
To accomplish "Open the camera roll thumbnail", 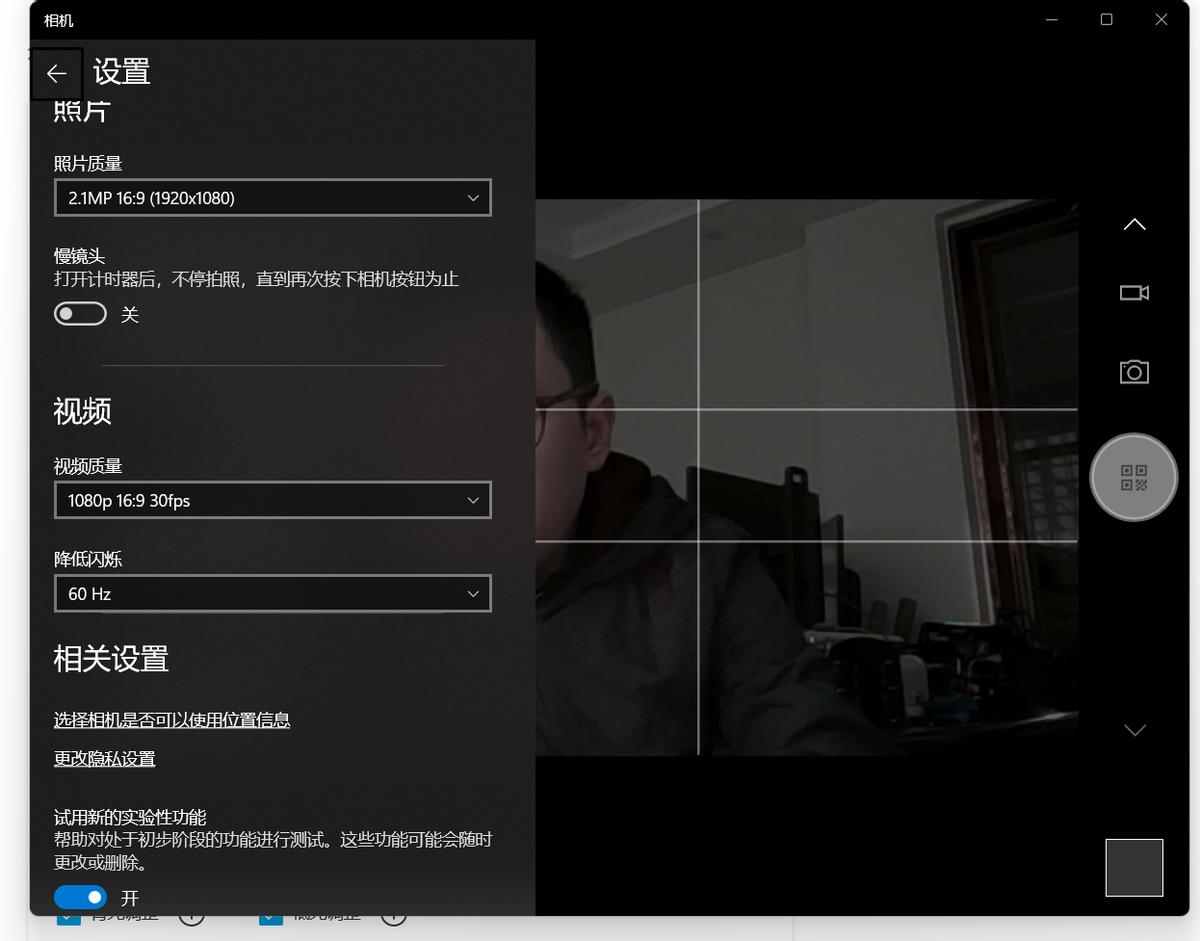I will click(x=1134, y=868).
